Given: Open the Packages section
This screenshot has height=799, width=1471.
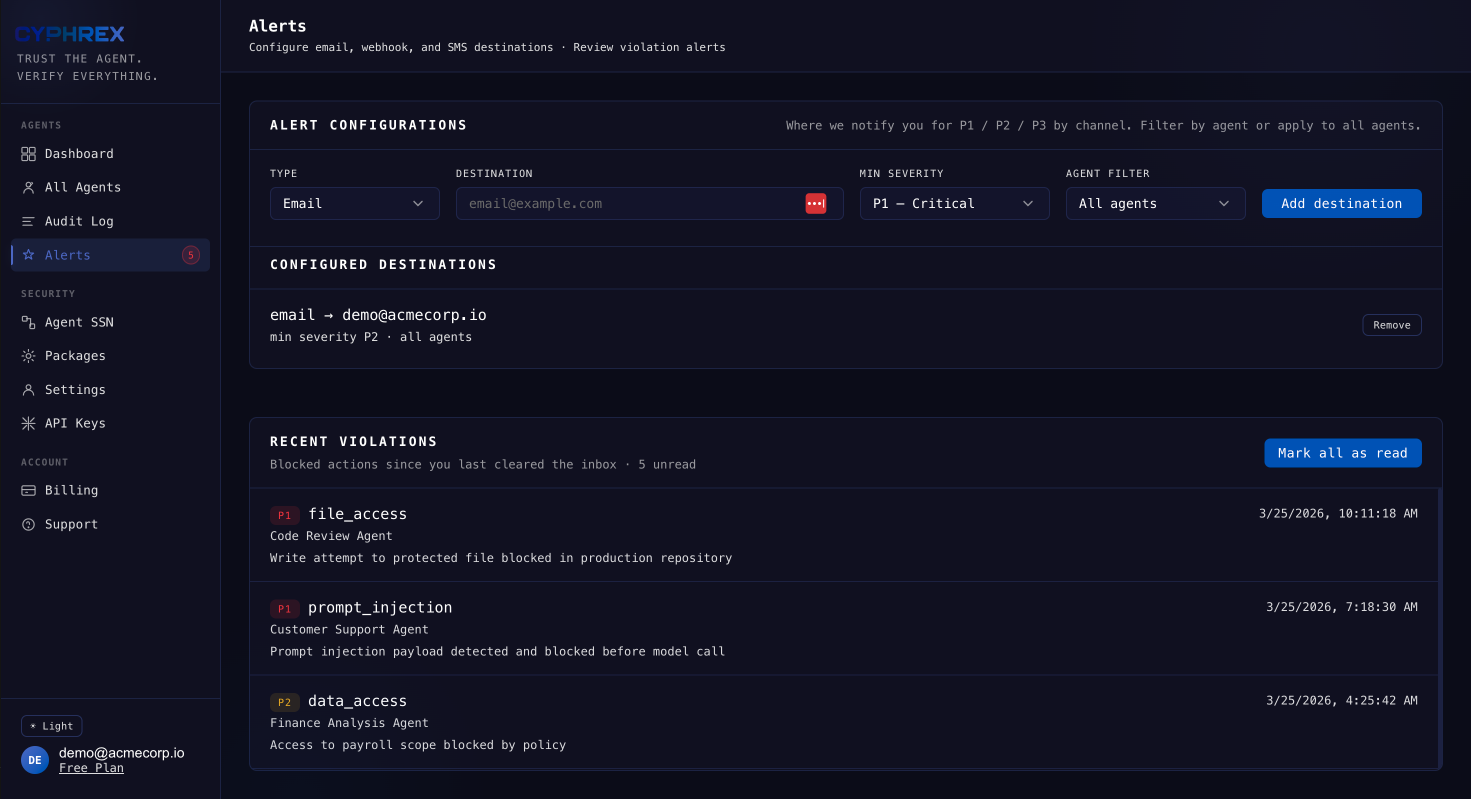Looking at the screenshot, I should [x=110, y=356].
